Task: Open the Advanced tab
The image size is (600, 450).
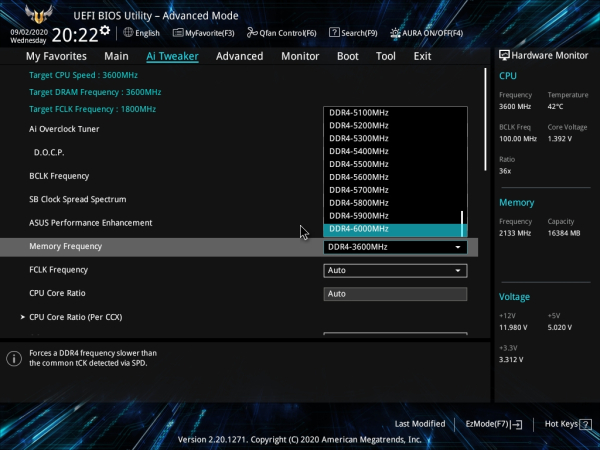Action: (240, 56)
